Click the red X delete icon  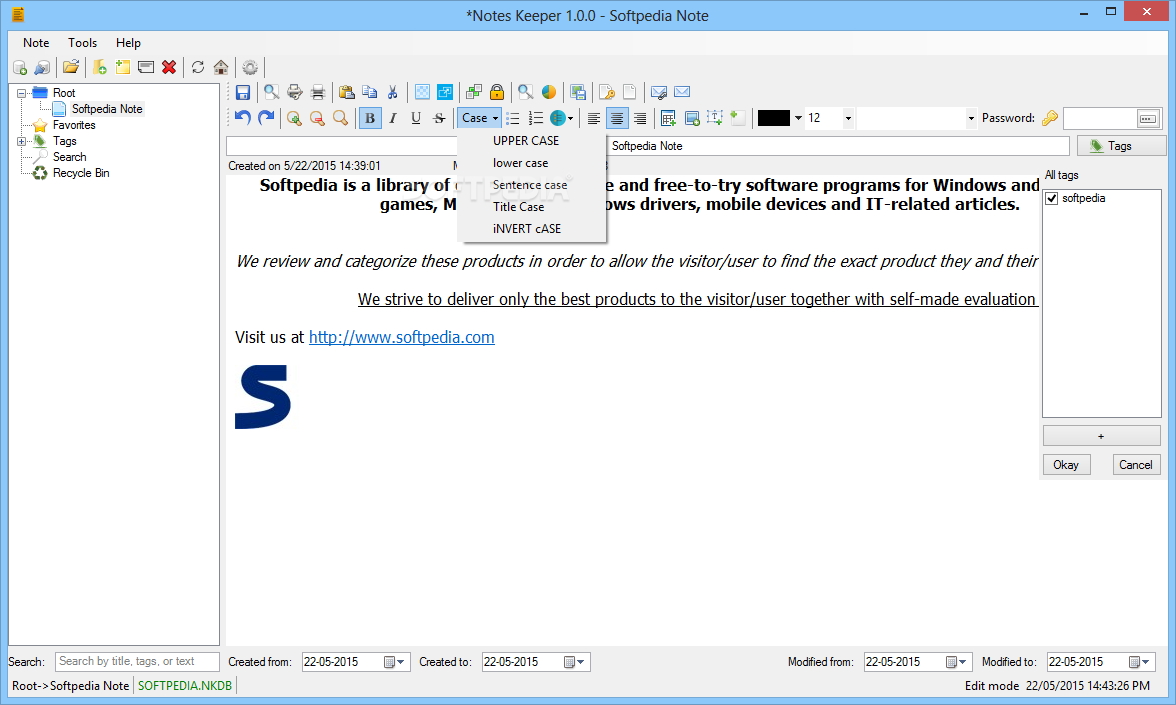[170, 68]
